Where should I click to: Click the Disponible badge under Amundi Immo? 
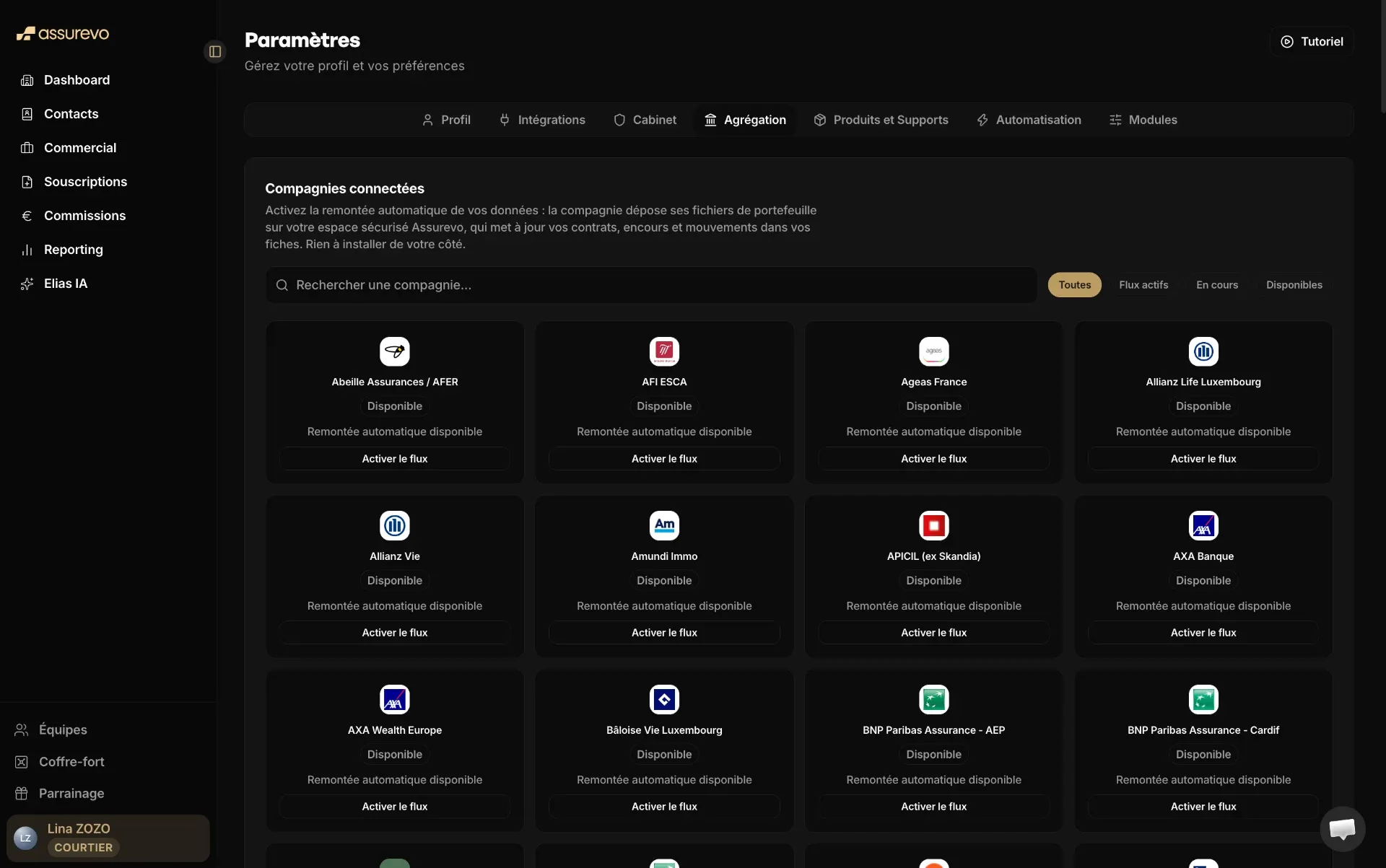[664, 581]
